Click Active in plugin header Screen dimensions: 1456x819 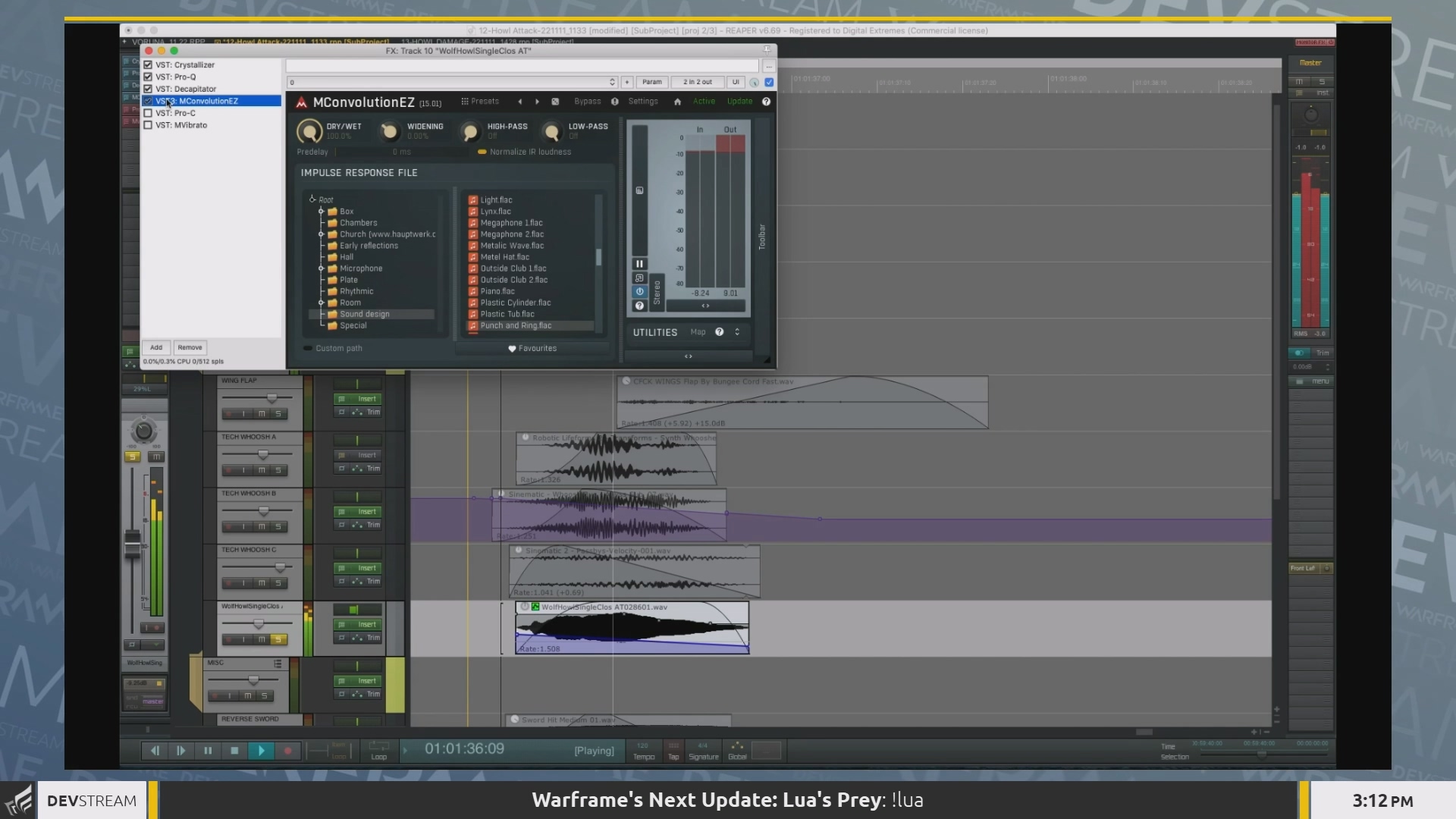click(704, 102)
